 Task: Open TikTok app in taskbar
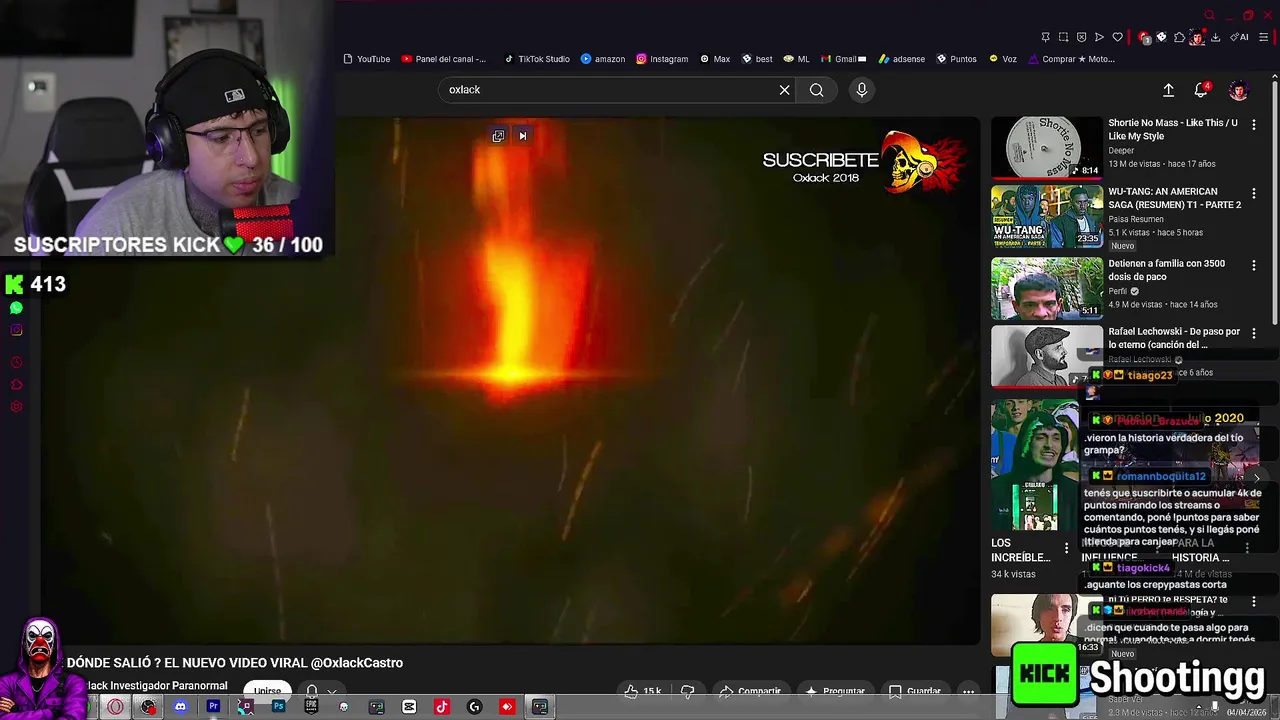click(442, 707)
